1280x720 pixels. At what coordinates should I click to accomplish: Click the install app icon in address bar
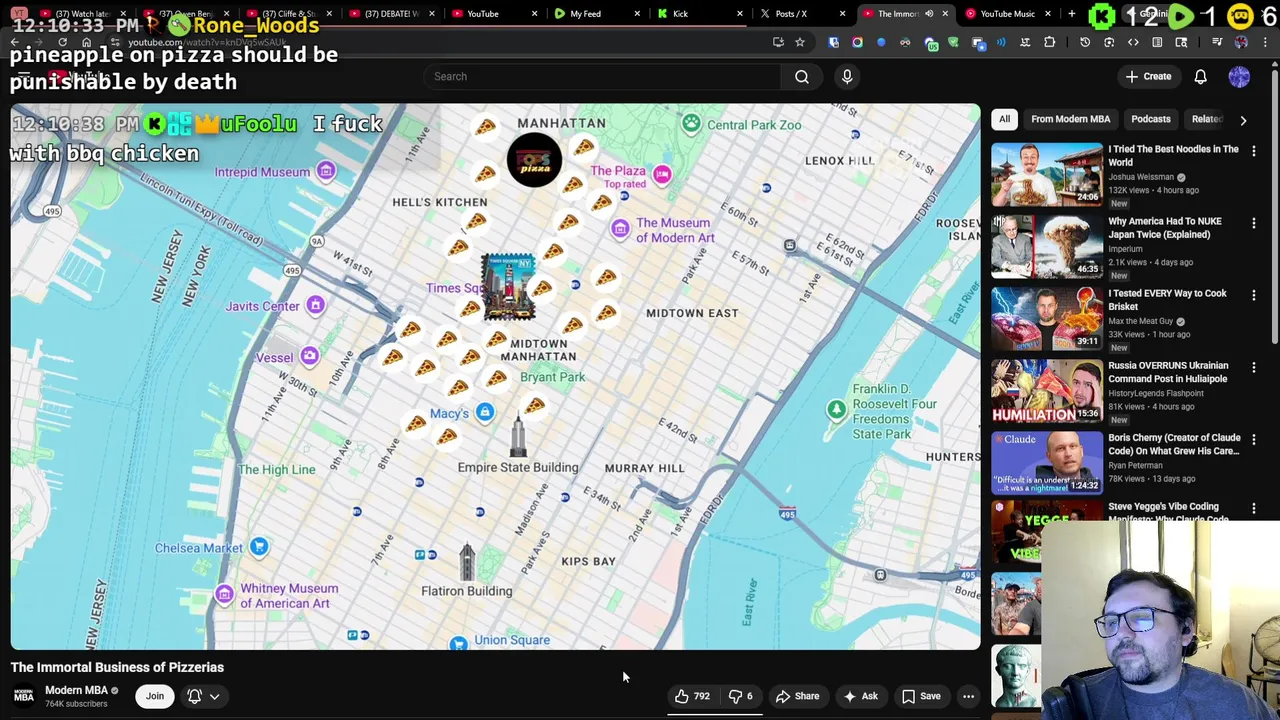pos(778,42)
